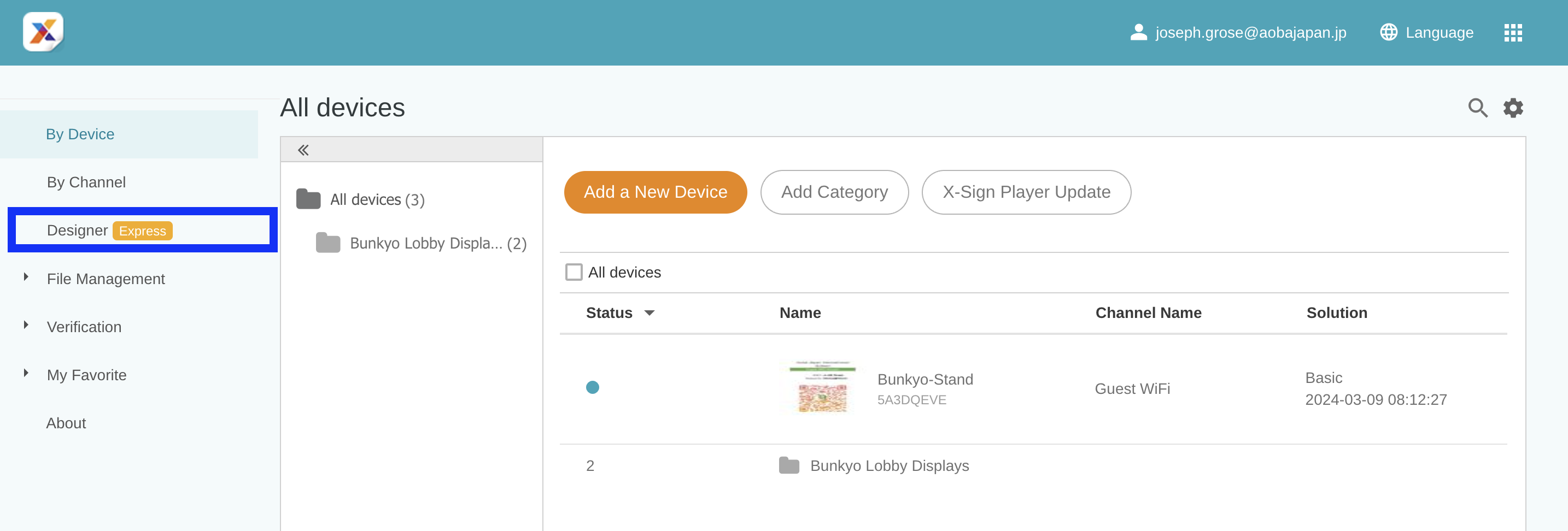Click the blue status dot for Bunkyo-Stand
The image size is (1568, 531).
coord(592,387)
